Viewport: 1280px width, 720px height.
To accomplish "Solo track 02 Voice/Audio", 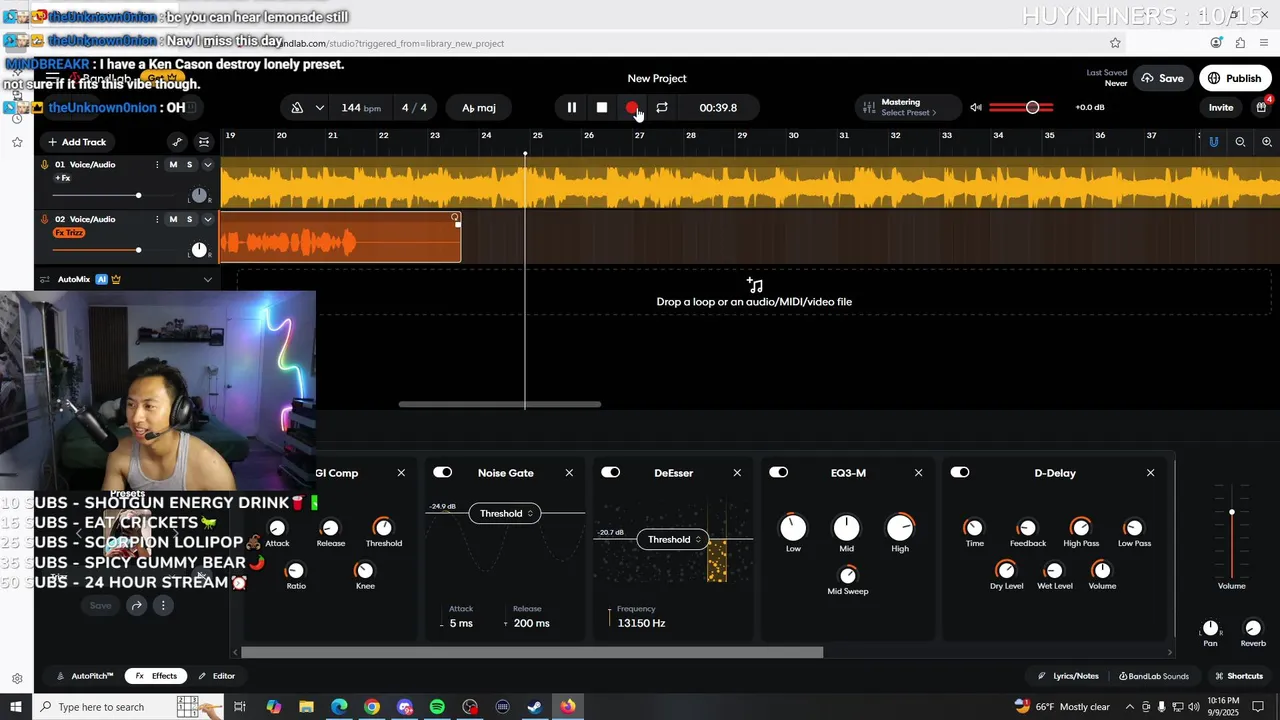I will click(x=189, y=219).
